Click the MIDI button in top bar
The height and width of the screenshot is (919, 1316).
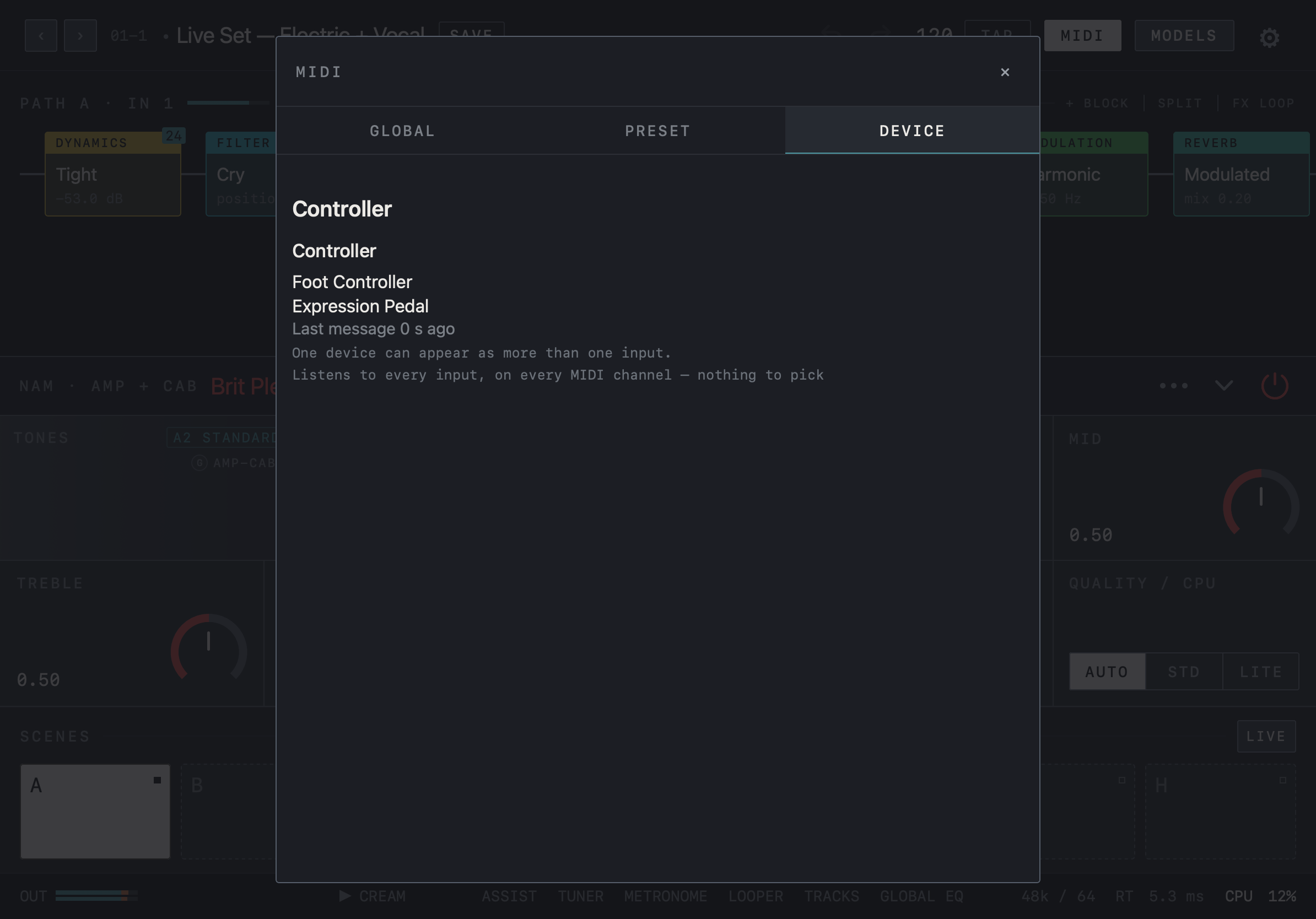[1082, 35]
